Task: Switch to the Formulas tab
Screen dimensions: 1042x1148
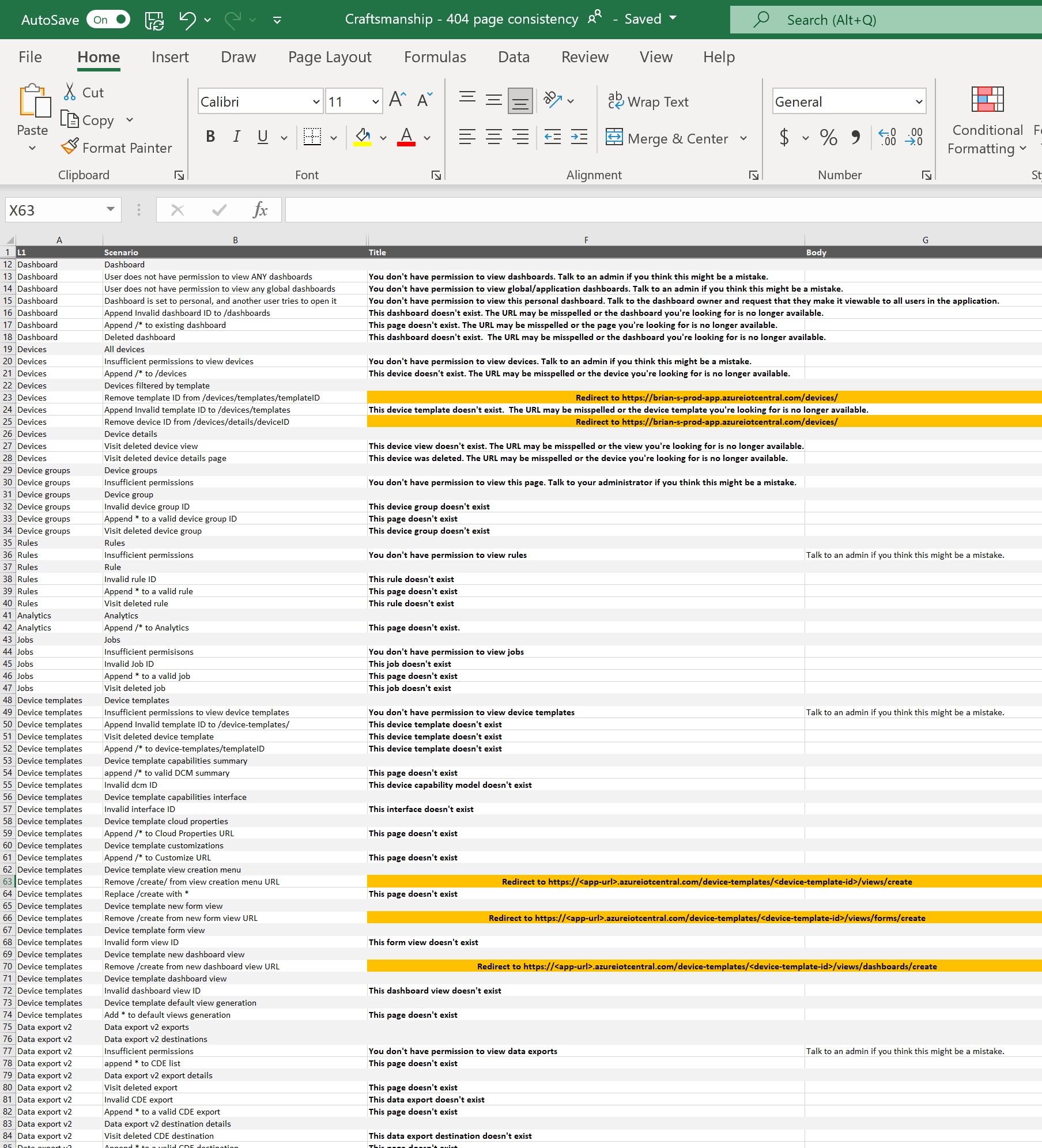Action: pos(435,56)
